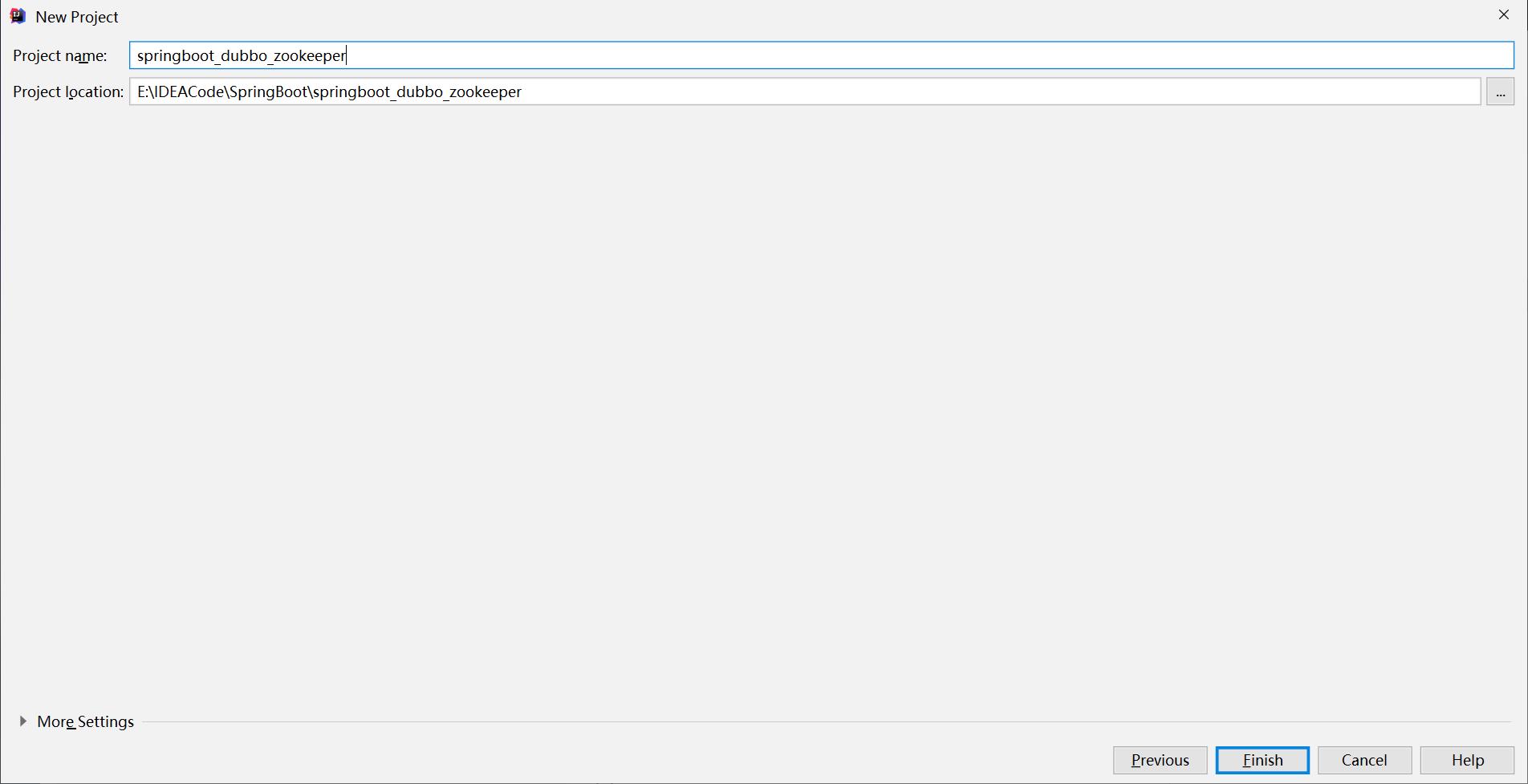Open the browse folder dialog for the project location
The width and height of the screenshot is (1528, 784).
click(x=1500, y=91)
